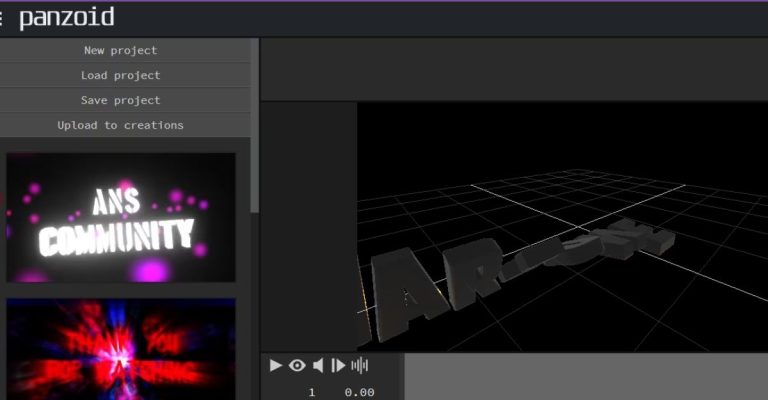The width and height of the screenshot is (768, 400).
Task: Open the red Thank You For Watching thumbnail
Action: pos(121,349)
